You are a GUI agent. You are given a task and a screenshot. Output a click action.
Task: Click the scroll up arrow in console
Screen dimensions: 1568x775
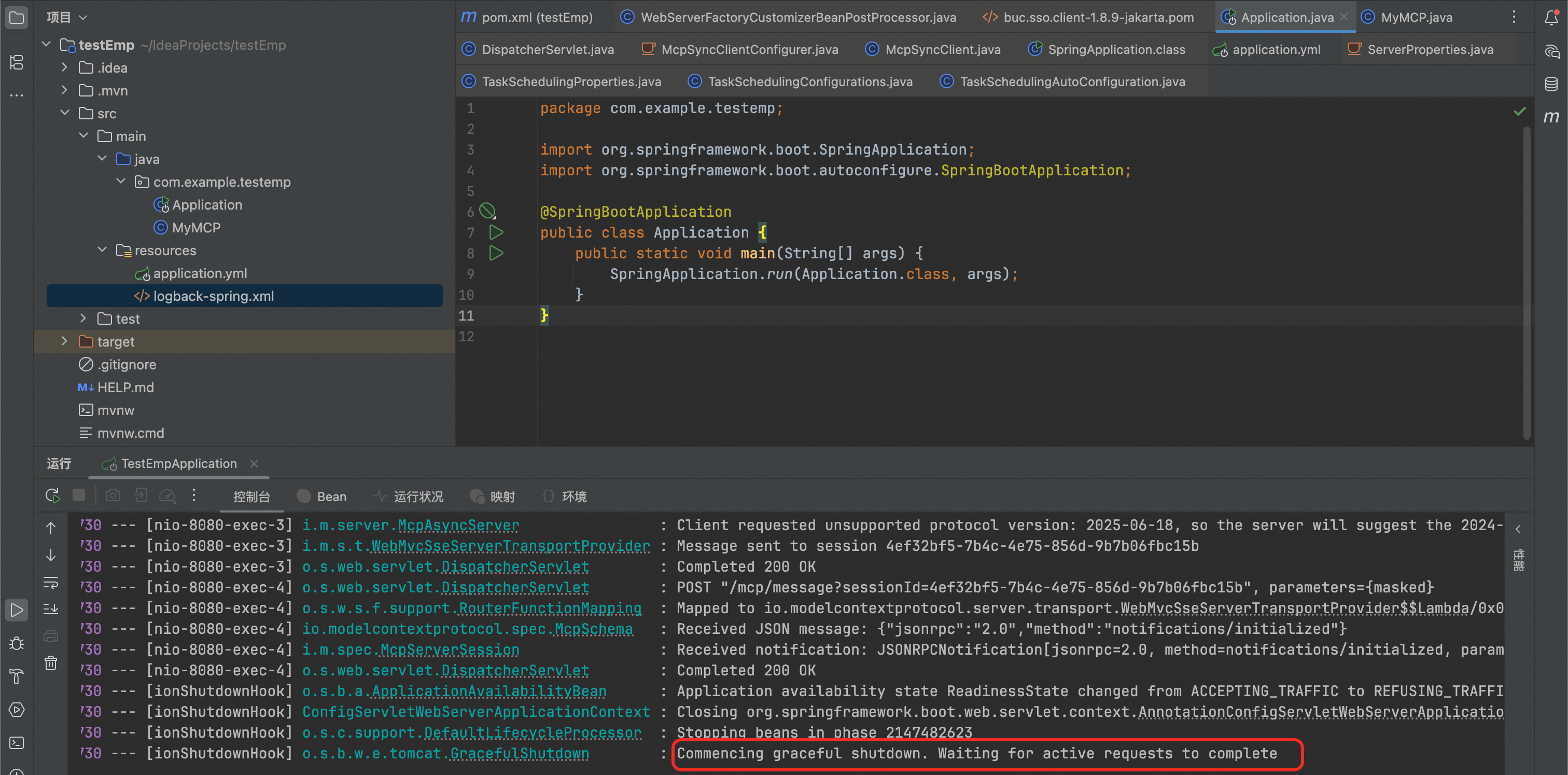(51, 528)
